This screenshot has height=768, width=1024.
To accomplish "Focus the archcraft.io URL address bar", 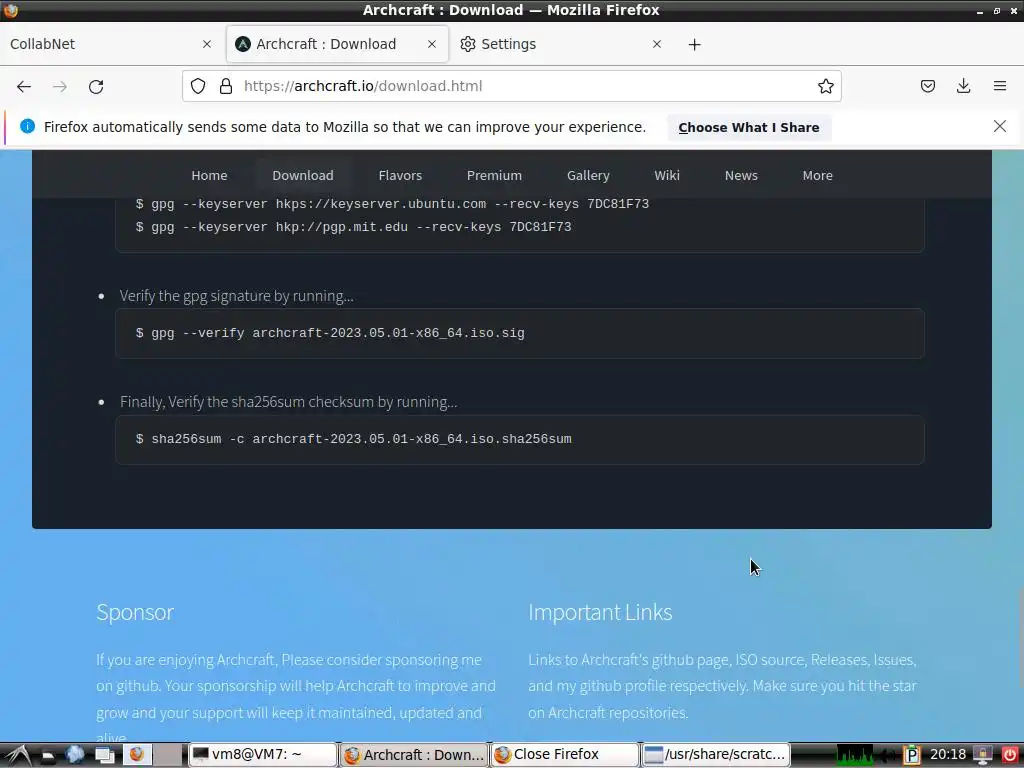I will (x=511, y=86).
